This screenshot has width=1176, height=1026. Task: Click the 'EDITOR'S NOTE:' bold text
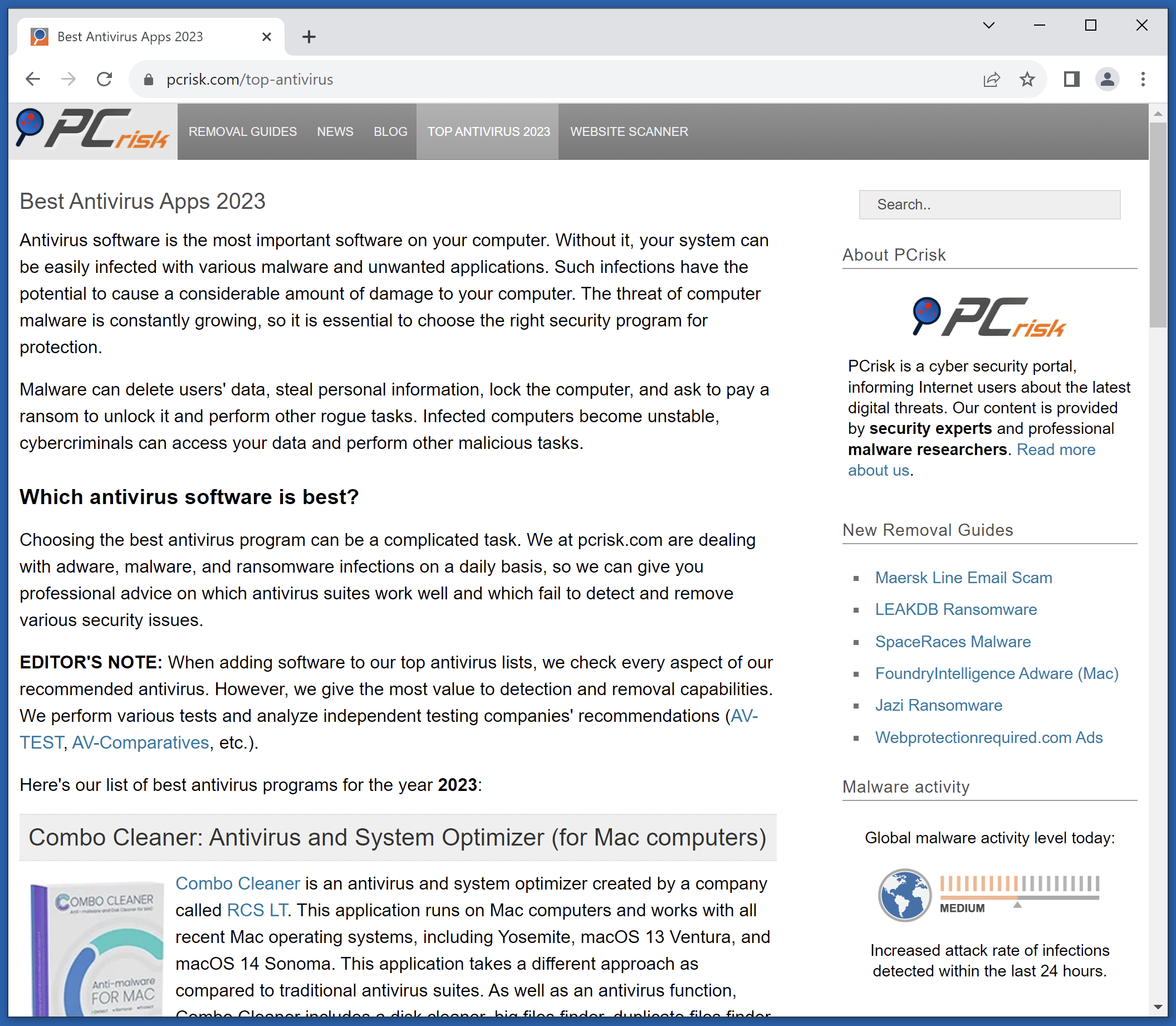tap(91, 662)
